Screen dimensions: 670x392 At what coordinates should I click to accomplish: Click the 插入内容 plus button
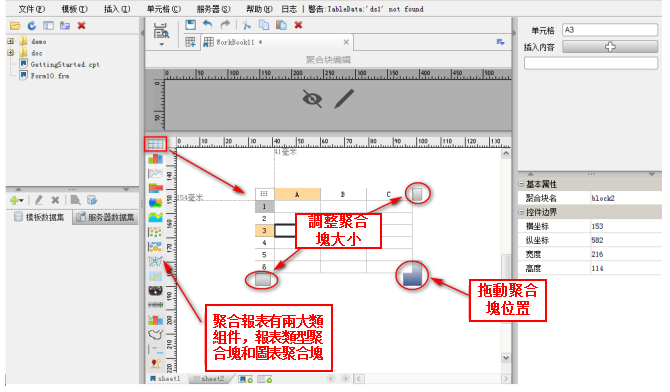[610, 47]
